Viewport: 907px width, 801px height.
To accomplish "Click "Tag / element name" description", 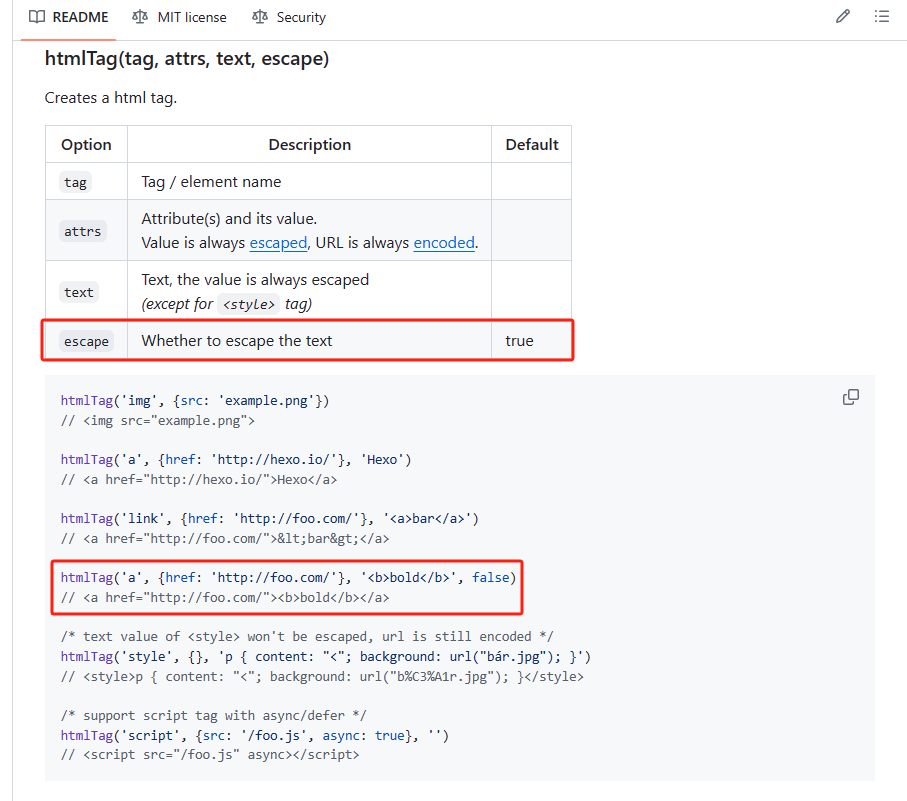I will pyautogui.click(x=211, y=182).
